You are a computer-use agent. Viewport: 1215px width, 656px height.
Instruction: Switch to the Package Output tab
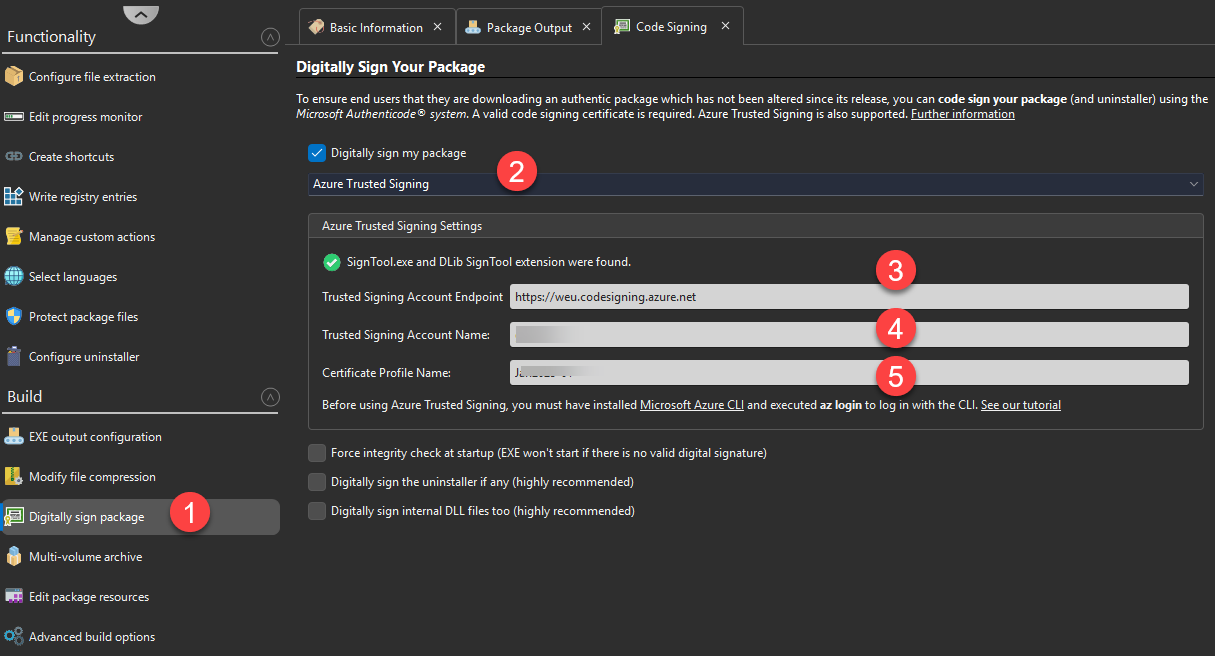528,27
